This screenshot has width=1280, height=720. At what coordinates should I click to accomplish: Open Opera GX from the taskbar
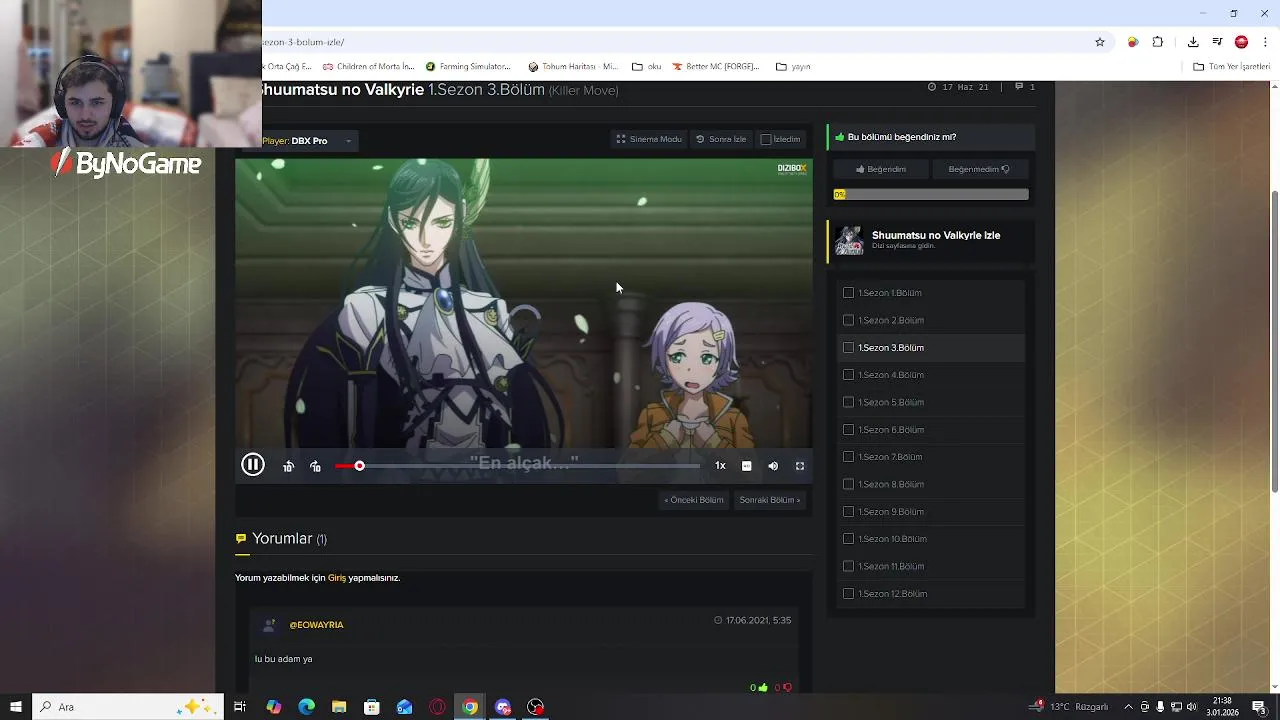[437, 707]
